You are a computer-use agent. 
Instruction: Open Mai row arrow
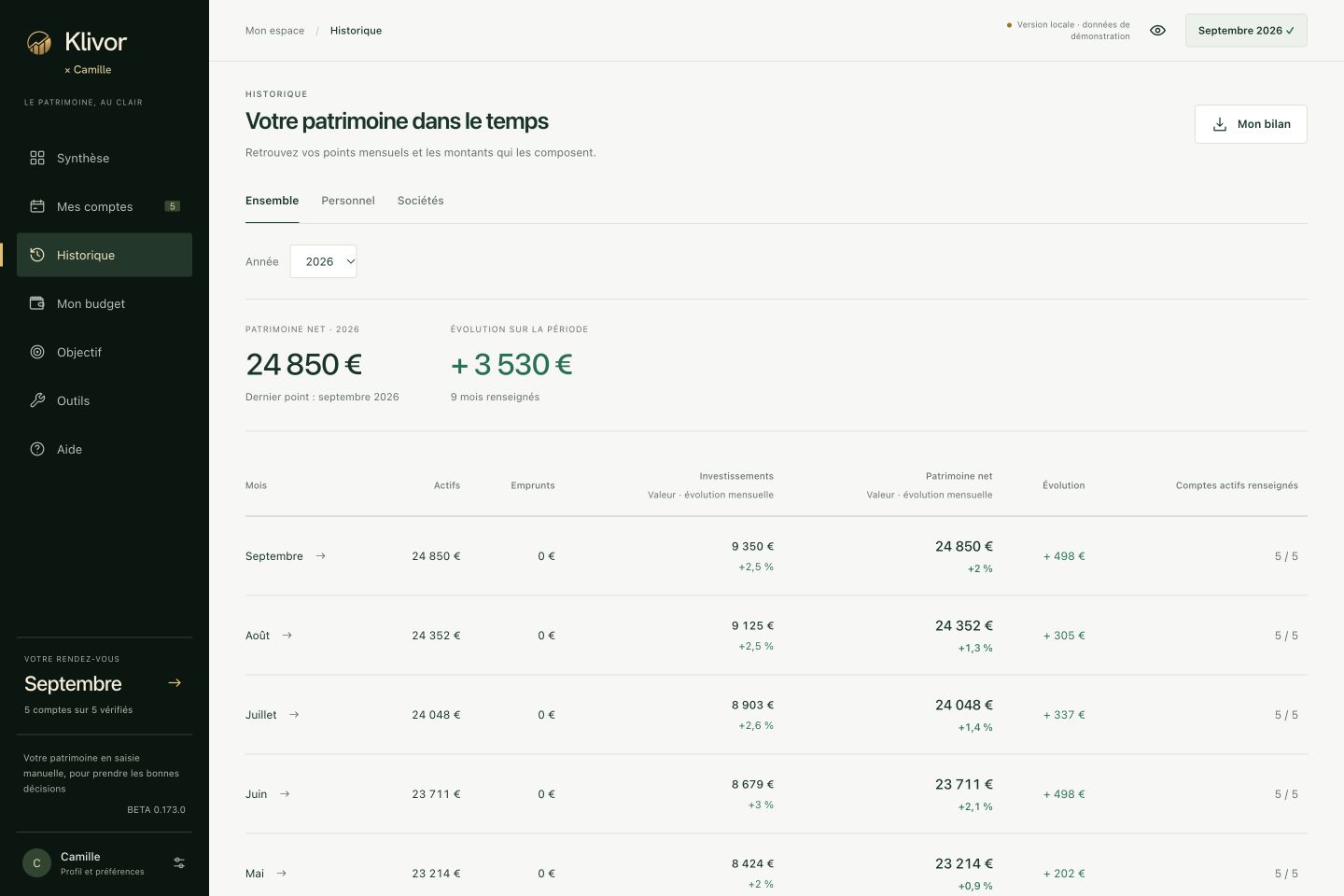(282, 873)
